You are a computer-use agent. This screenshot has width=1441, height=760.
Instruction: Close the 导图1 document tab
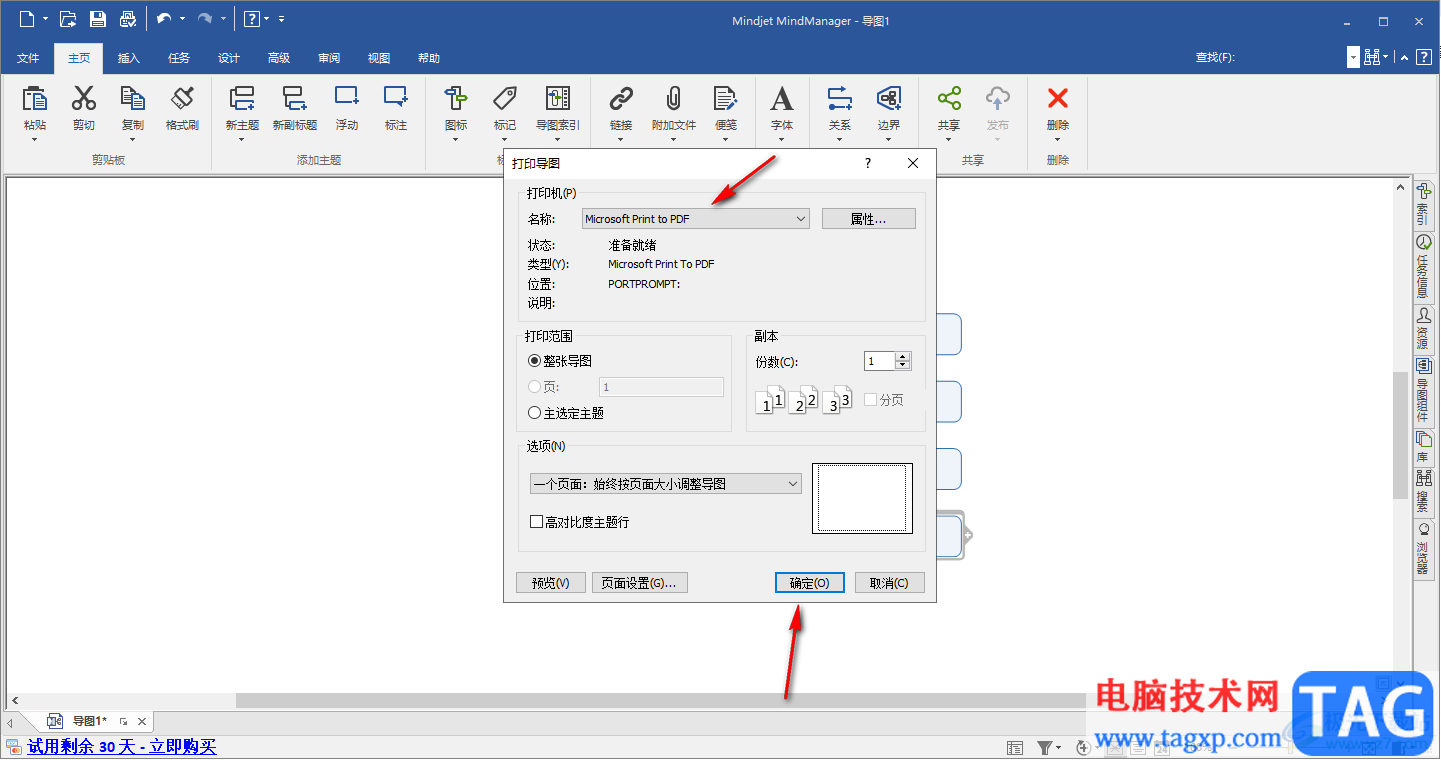tap(142, 721)
